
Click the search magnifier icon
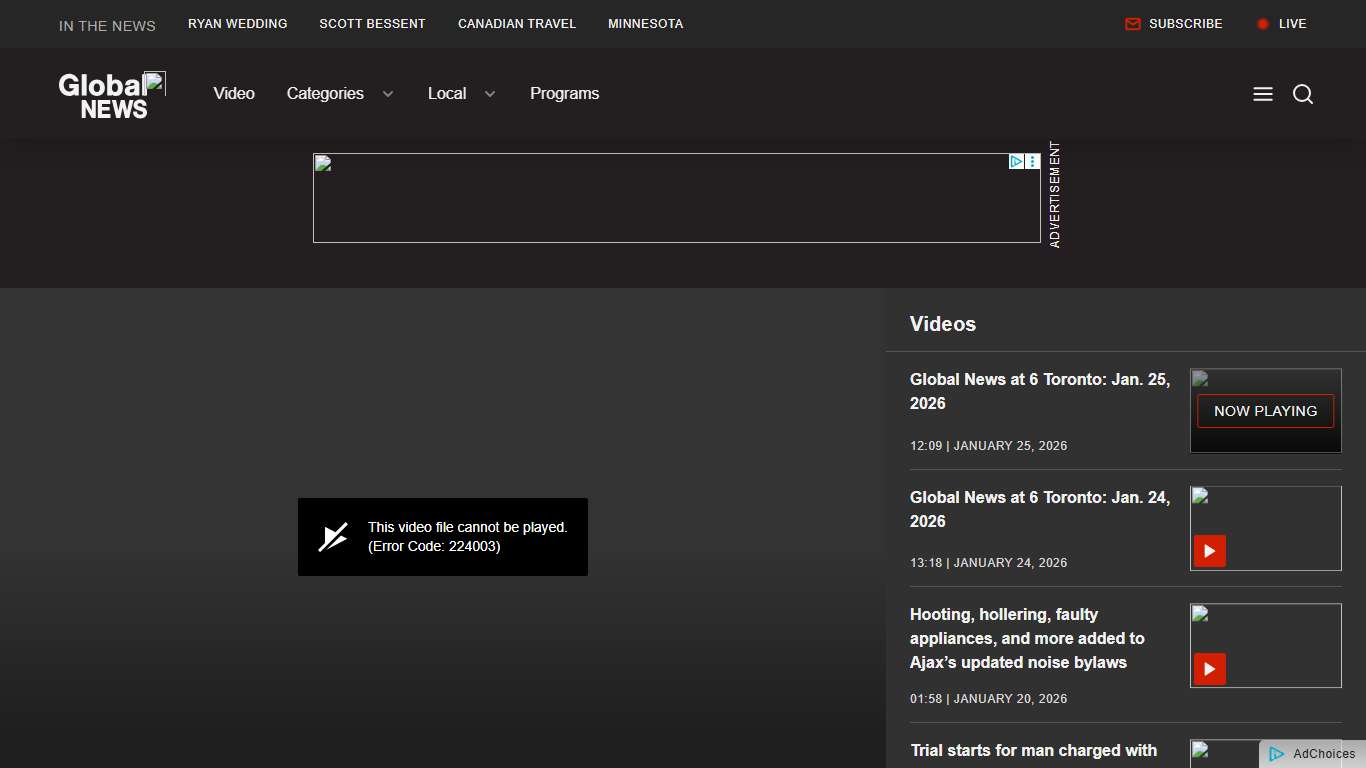point(1303,94)
